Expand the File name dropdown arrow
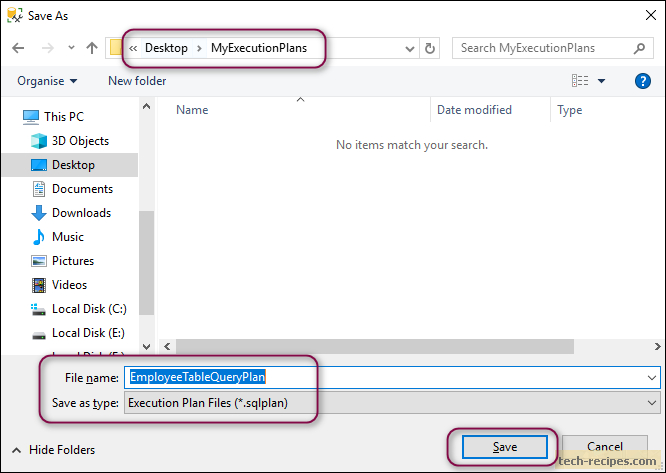Image resolution: width=666 pixels, height=473 pixels. tap(652, 377)
